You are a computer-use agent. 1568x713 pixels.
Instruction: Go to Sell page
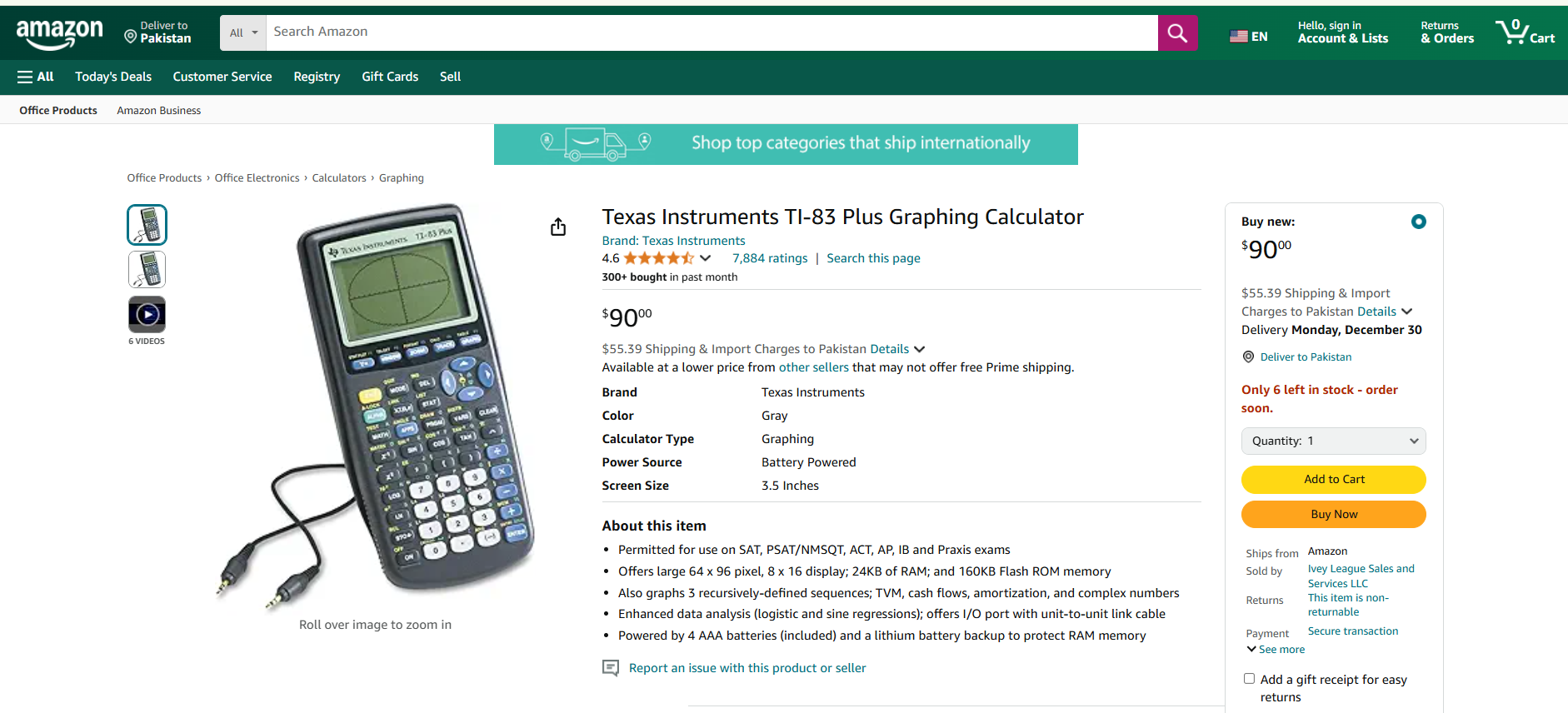(450, 77)
